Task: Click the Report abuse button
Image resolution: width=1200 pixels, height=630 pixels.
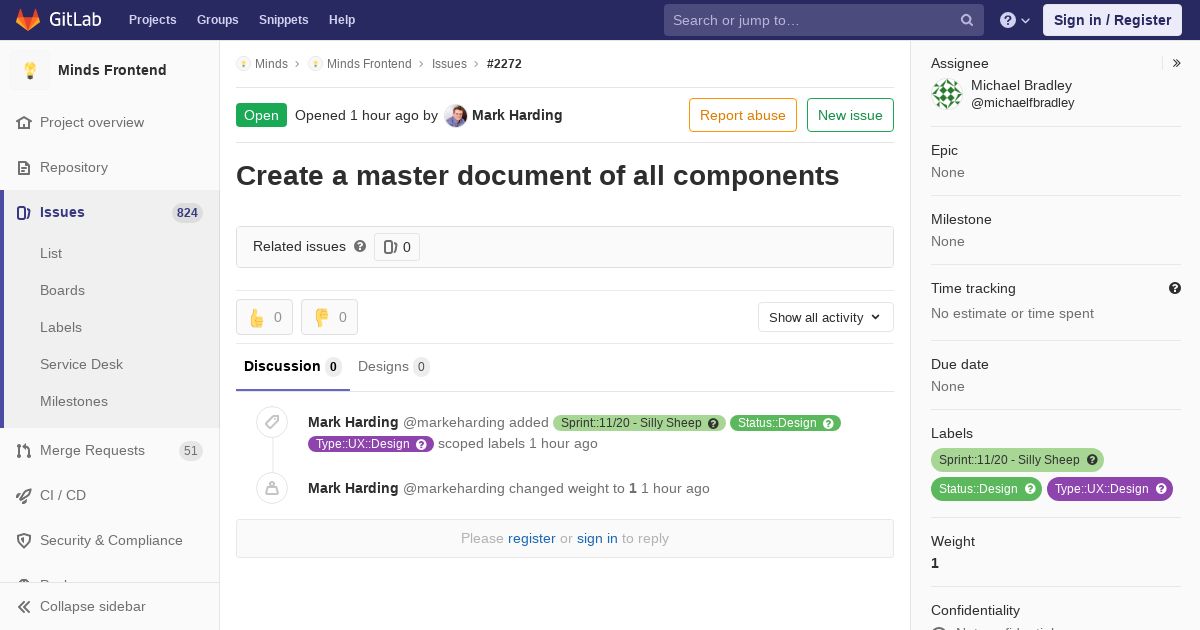Action: pos(743,115)
